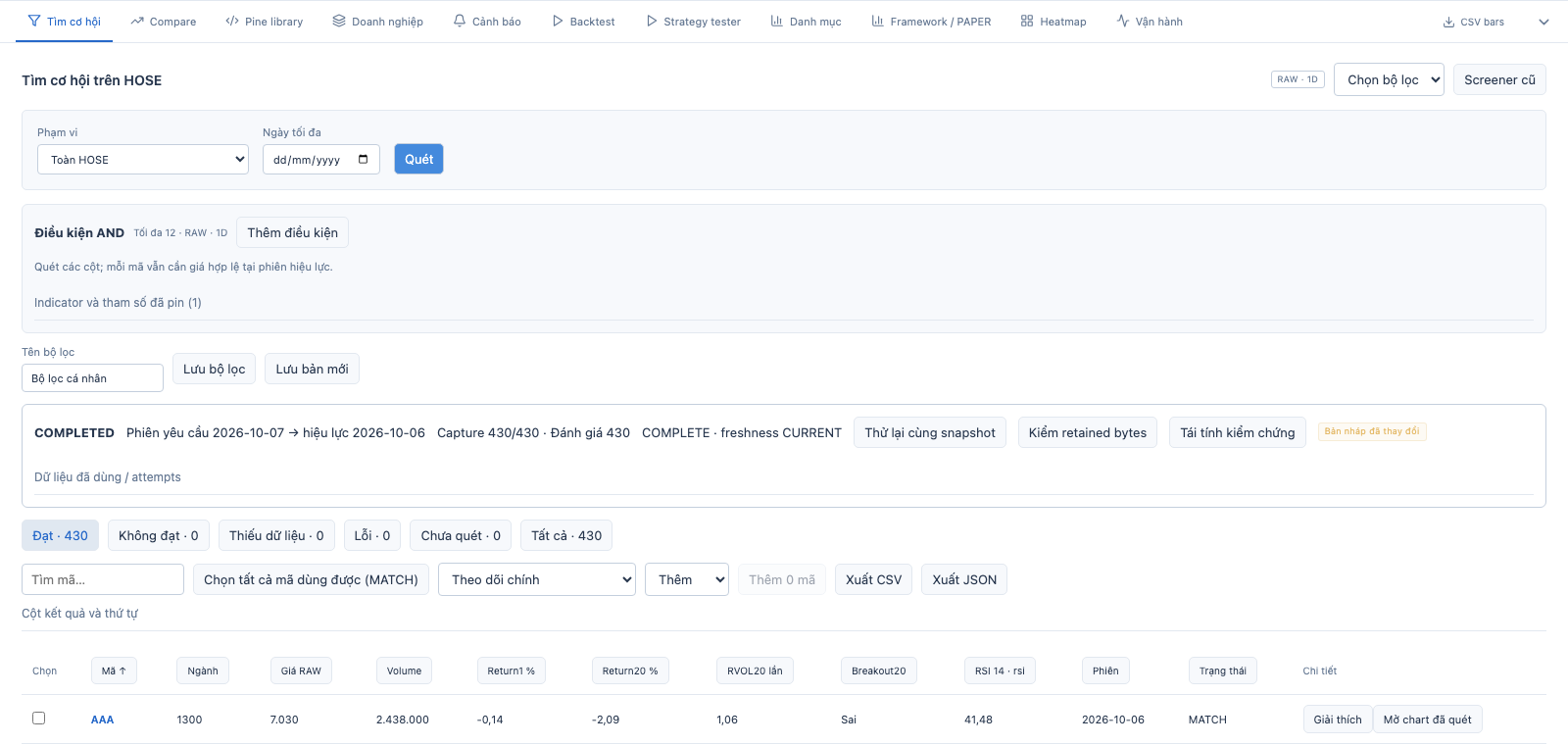
Task: Show the Tất cả · 430 results
Action: click(x=566, y=535)
